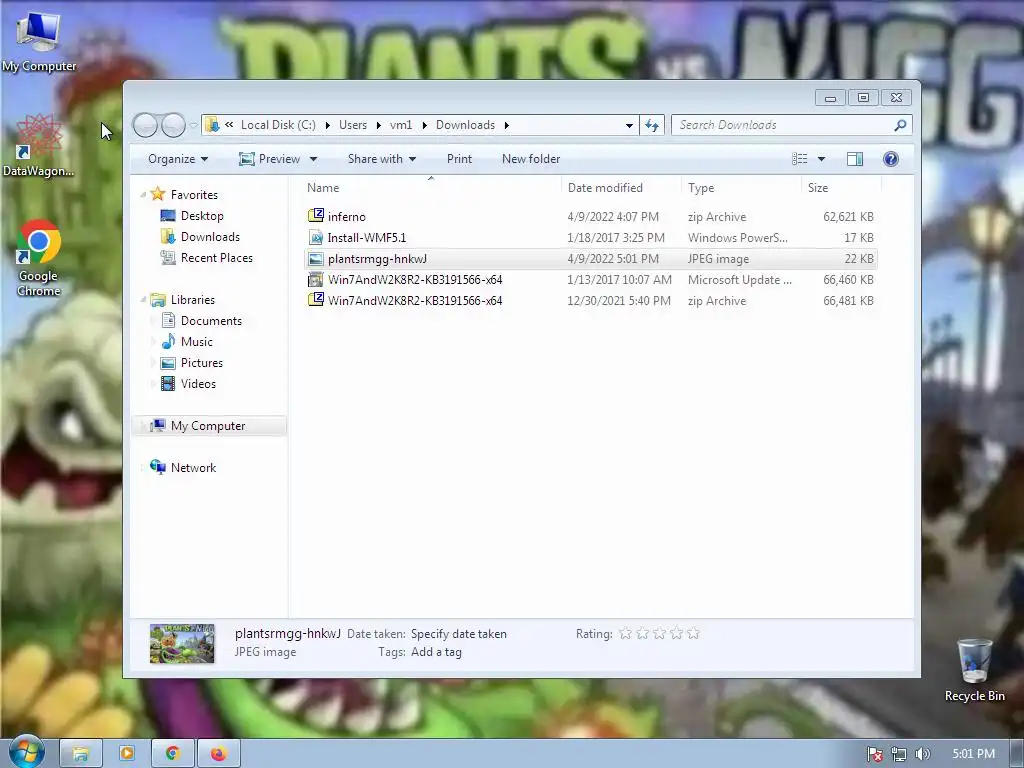Open recent locations dropdown beside Forward button
The width and height of the screenshot is (1024, 768).
tap(193, 125)
